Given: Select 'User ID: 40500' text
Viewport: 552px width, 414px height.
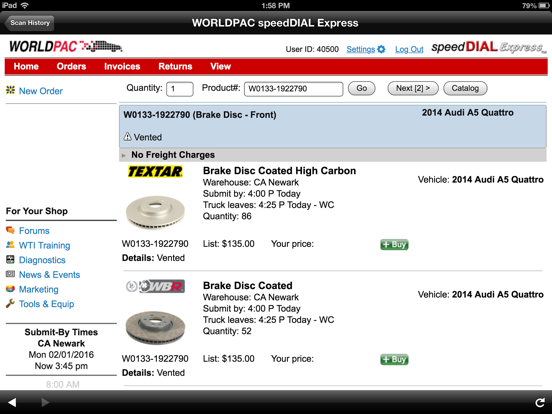Looking at the screenshot, I should (312, 49).
